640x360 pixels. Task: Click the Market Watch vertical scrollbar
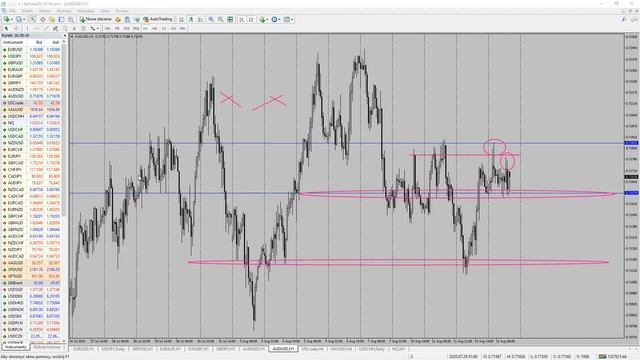tap(64, 192)
